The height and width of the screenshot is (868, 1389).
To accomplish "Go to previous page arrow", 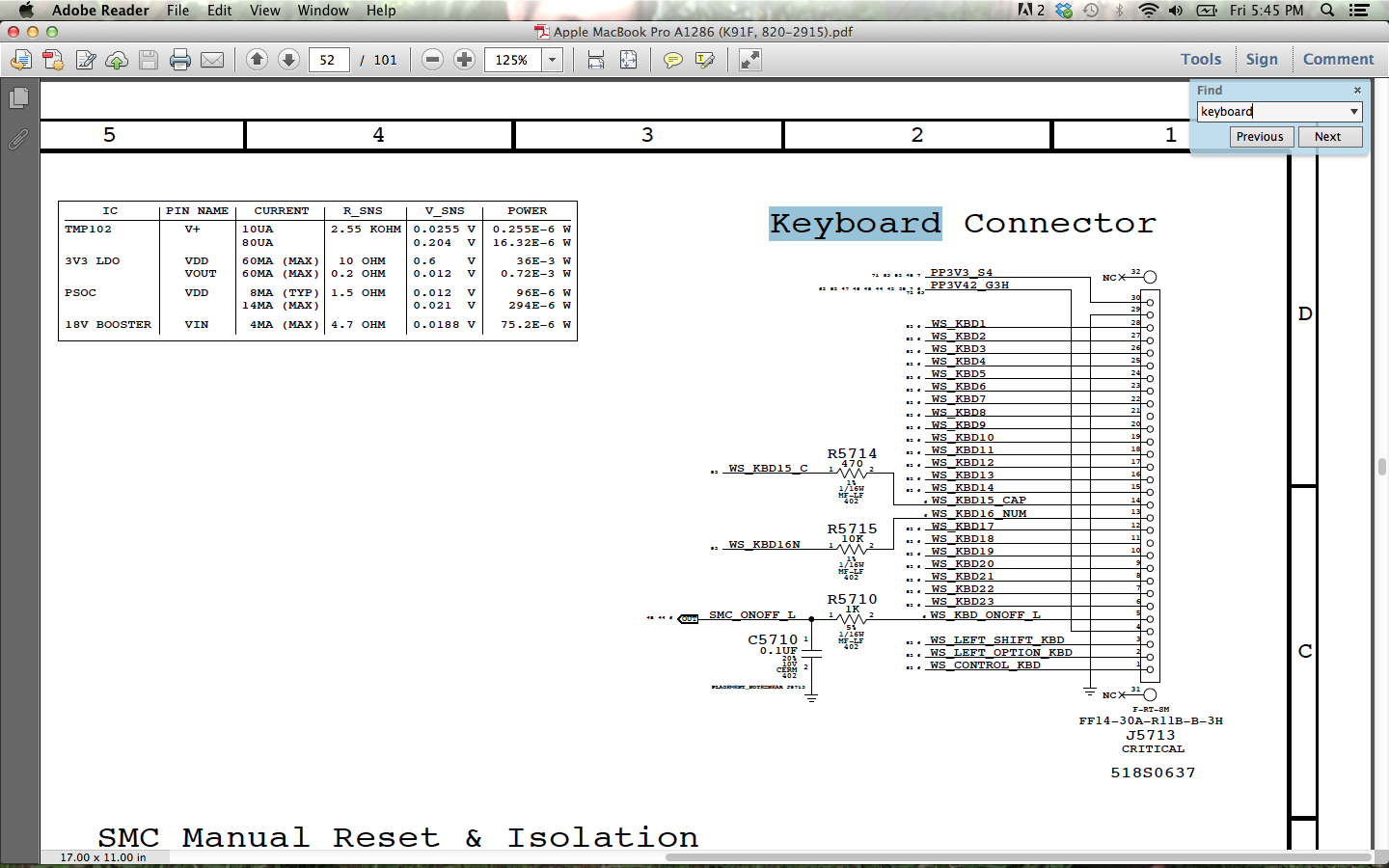I will coord(257,60).
